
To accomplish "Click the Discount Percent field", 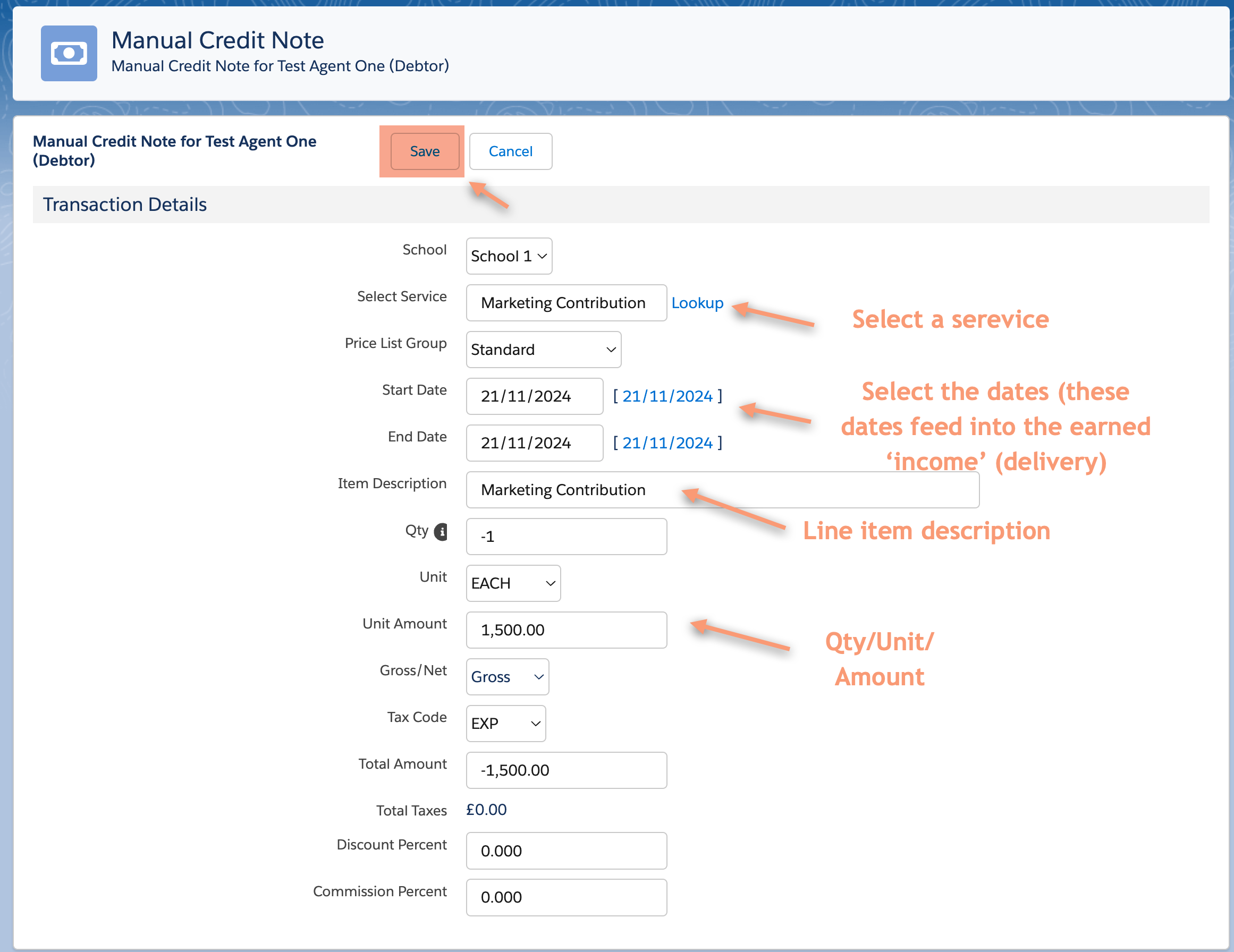I will (565, 851).
